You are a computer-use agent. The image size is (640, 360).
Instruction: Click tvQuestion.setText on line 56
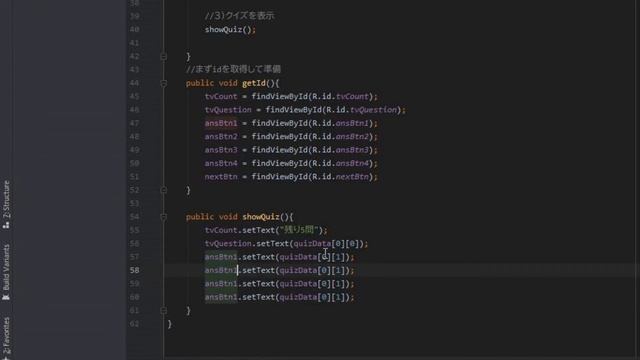click(x=247, y=244)
